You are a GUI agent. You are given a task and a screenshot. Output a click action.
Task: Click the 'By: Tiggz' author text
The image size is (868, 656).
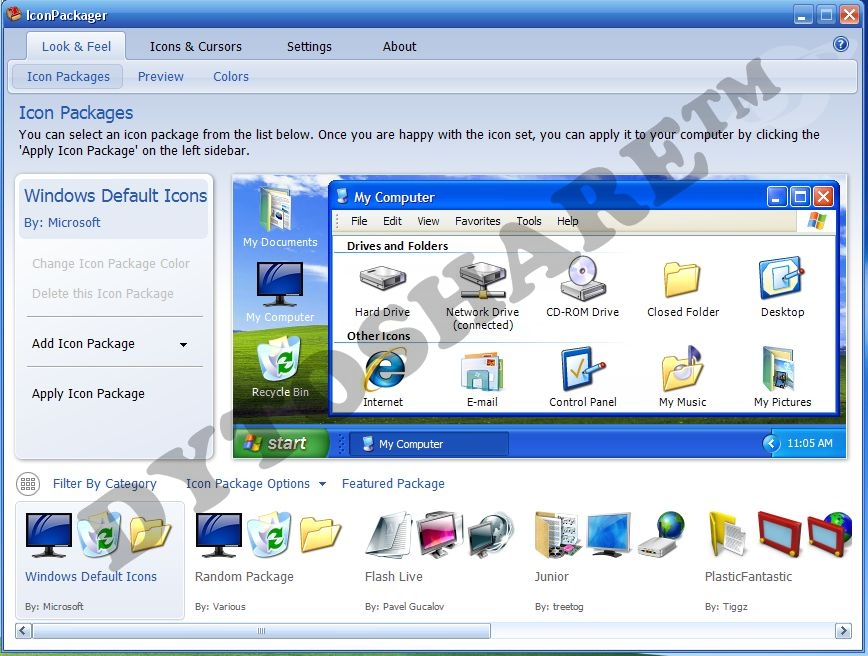[x=726, y=607]
